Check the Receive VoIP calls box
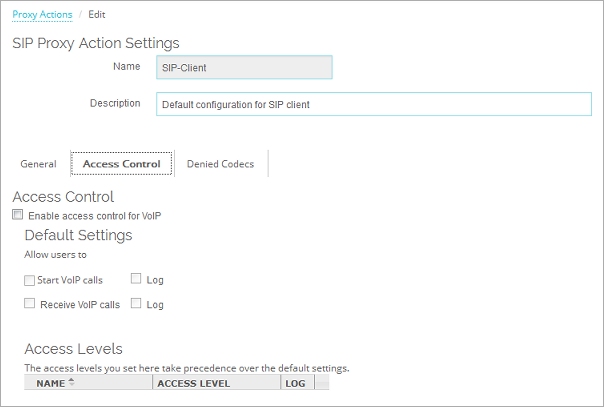This screenshot has width=604, height=407. tap(29, 304)
